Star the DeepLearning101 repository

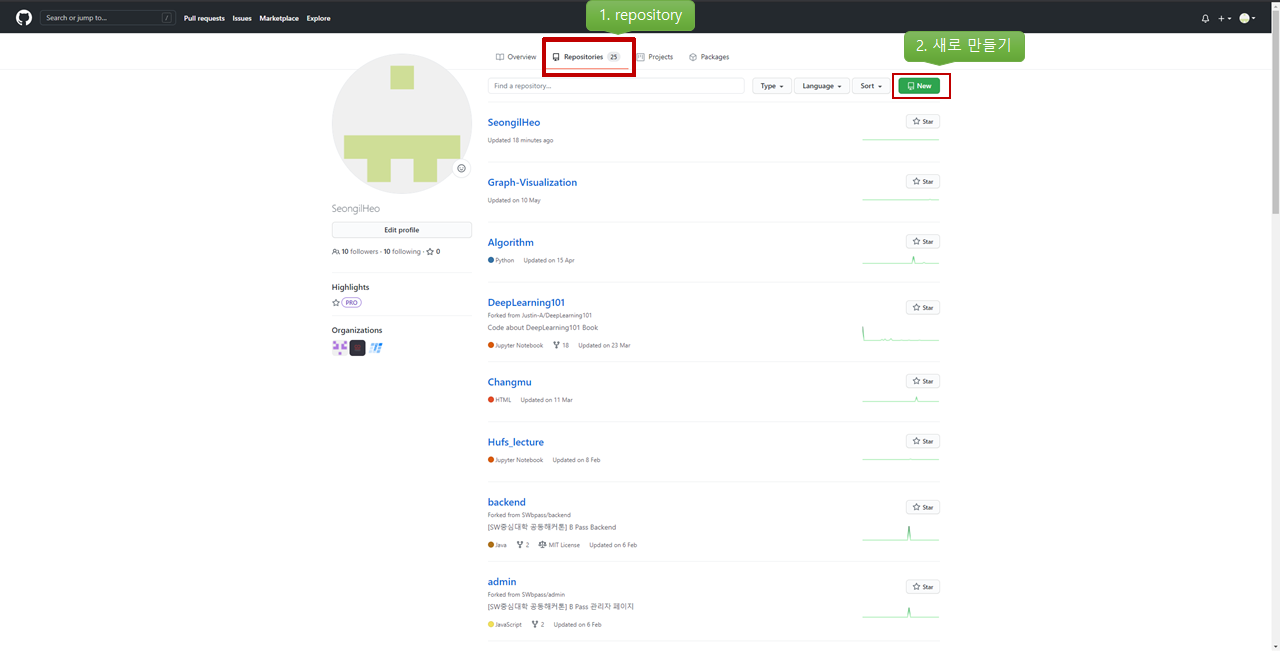923,308
